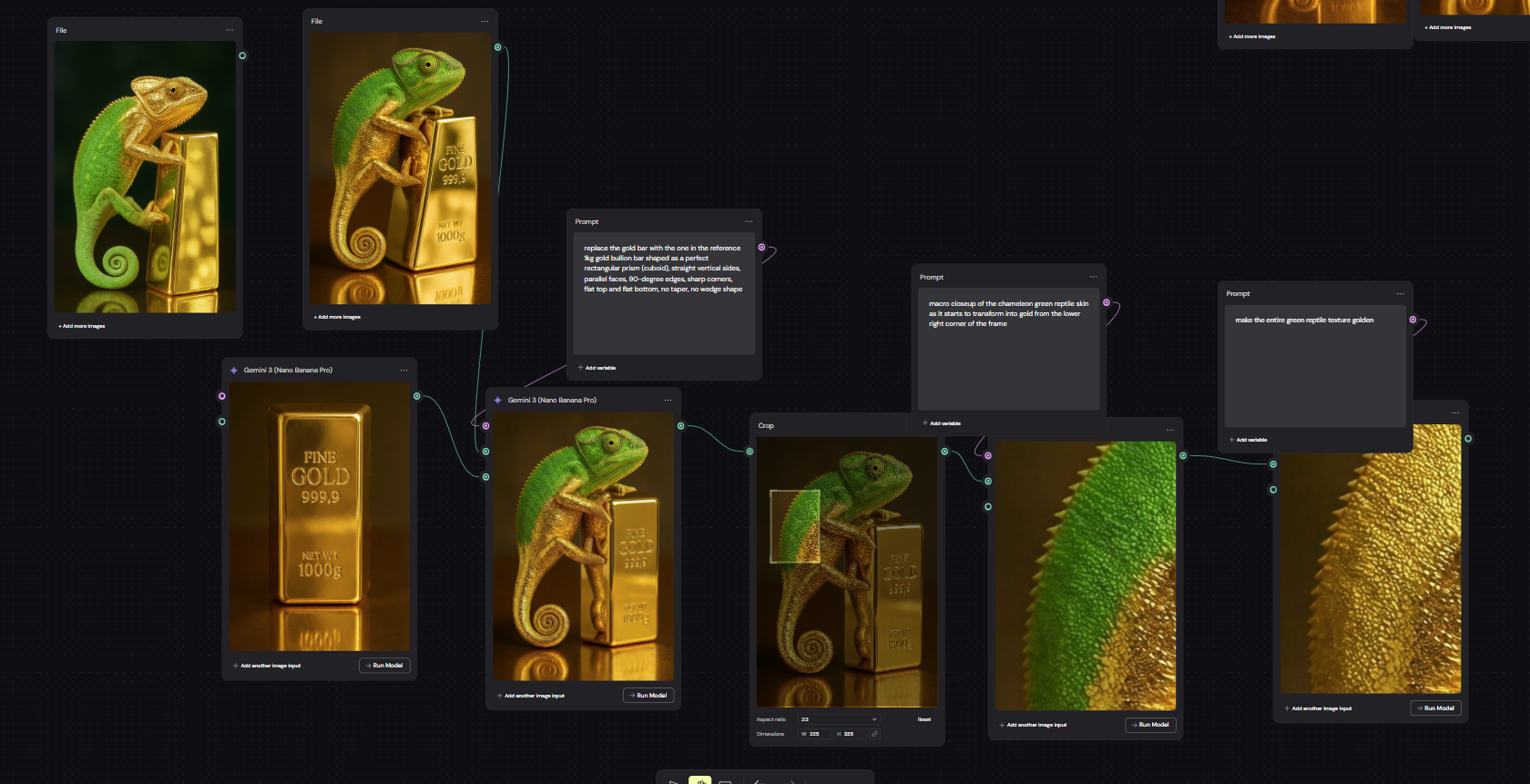The image size is (1530, 784).
Task: Open options menu of first File node
Action: point(229,30)
